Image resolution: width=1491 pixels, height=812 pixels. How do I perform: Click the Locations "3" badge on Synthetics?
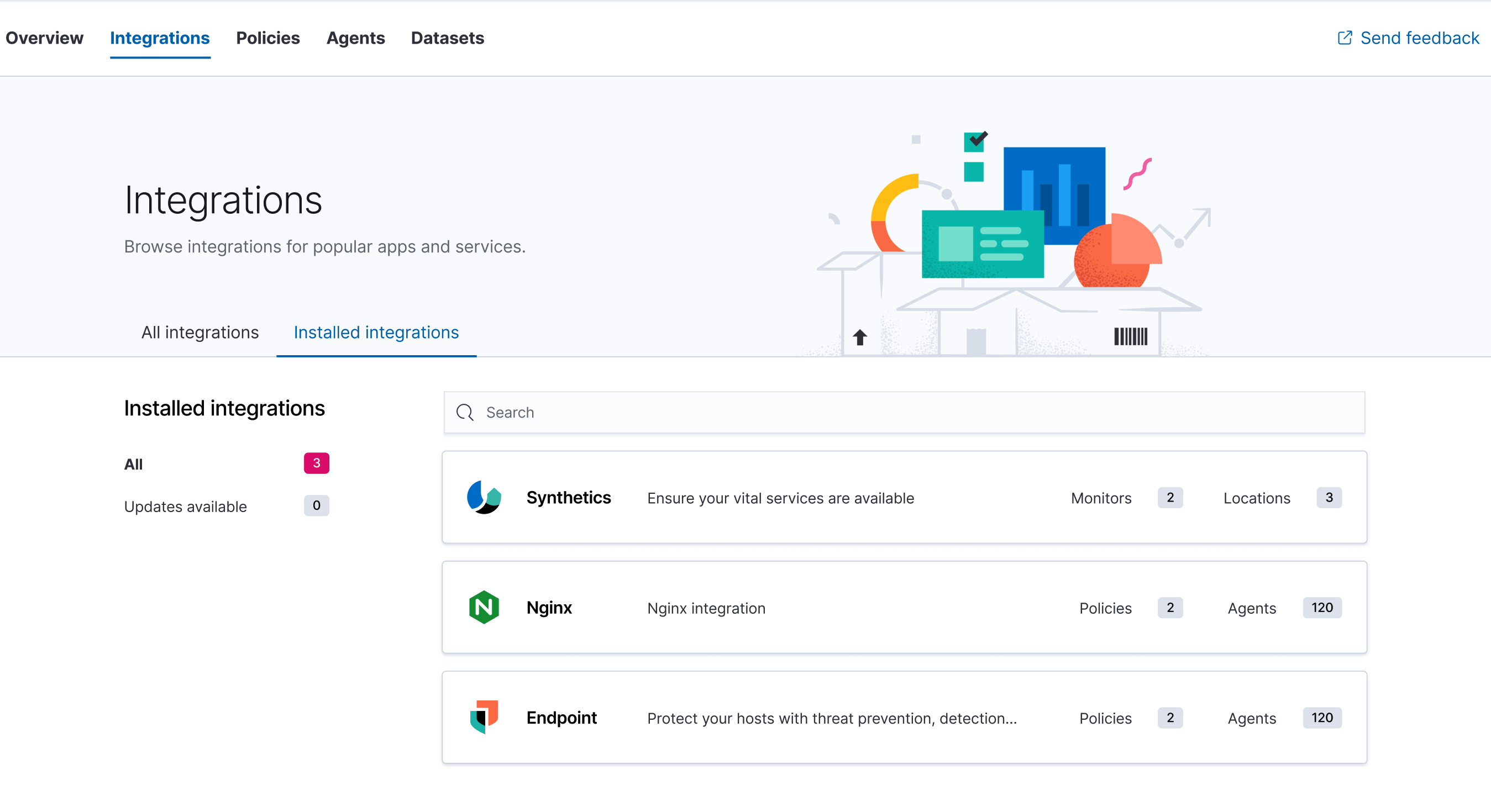[x=1329, y=497]
